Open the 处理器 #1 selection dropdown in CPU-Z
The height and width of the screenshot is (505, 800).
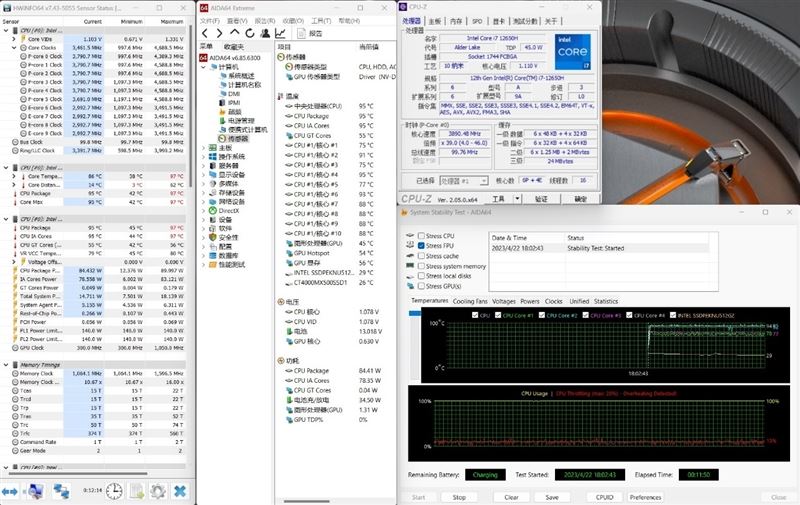(464, 181)
